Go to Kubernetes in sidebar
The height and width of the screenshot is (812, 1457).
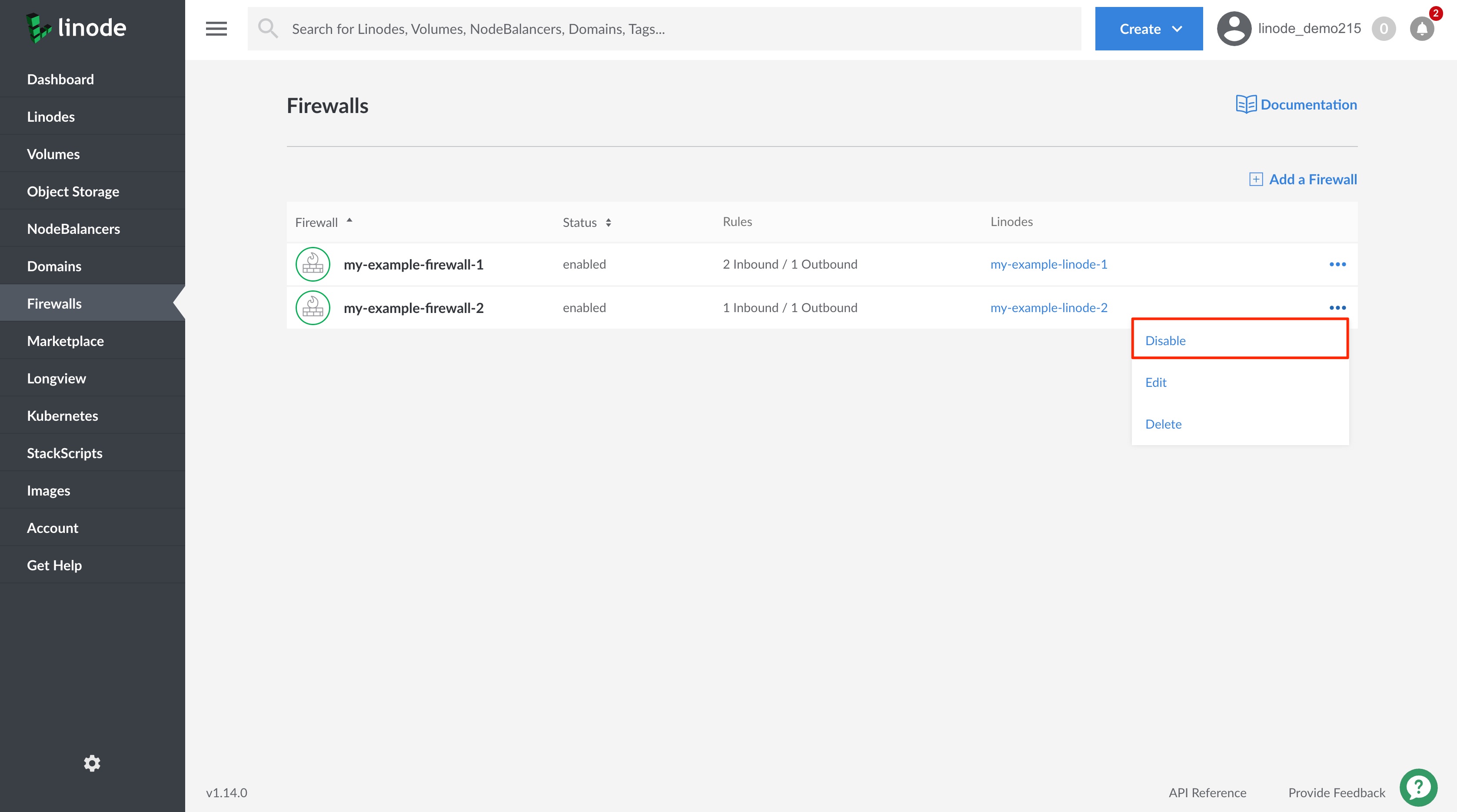coord(62,416)
